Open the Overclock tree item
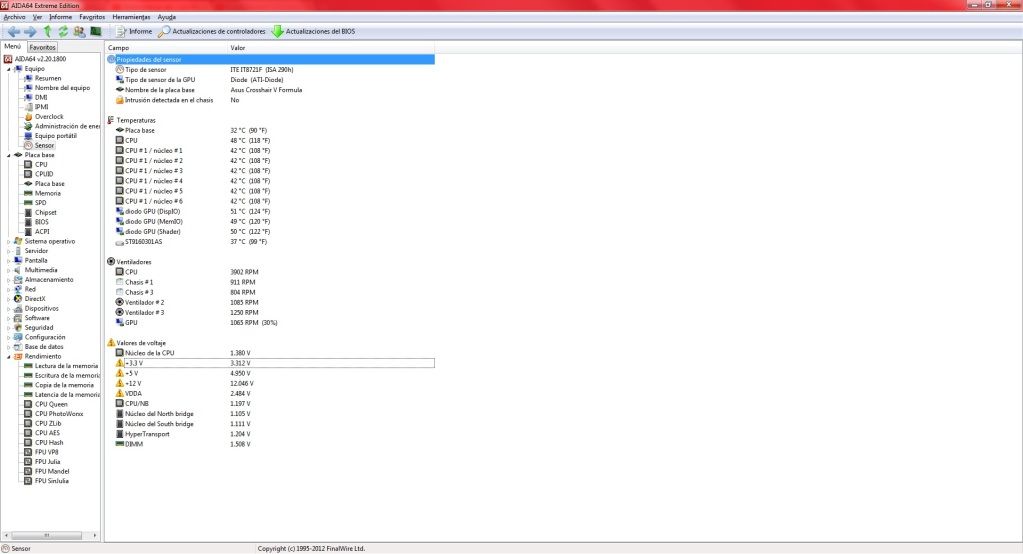 [x=49, y=117]
